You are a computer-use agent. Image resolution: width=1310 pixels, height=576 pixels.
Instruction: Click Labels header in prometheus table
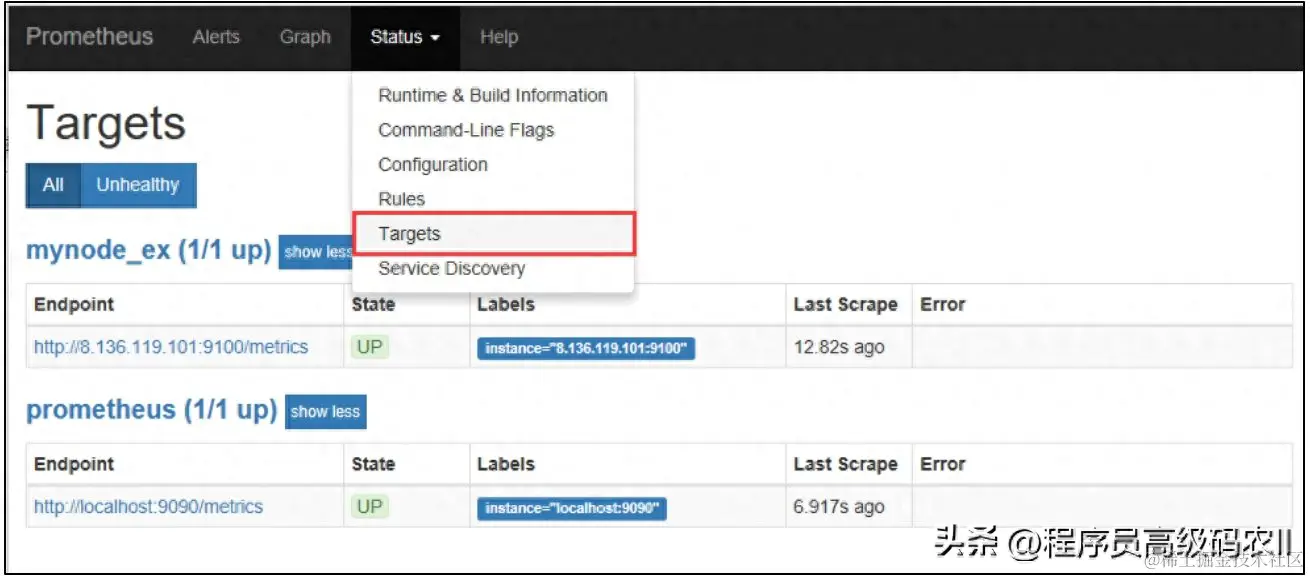point(506,464)
